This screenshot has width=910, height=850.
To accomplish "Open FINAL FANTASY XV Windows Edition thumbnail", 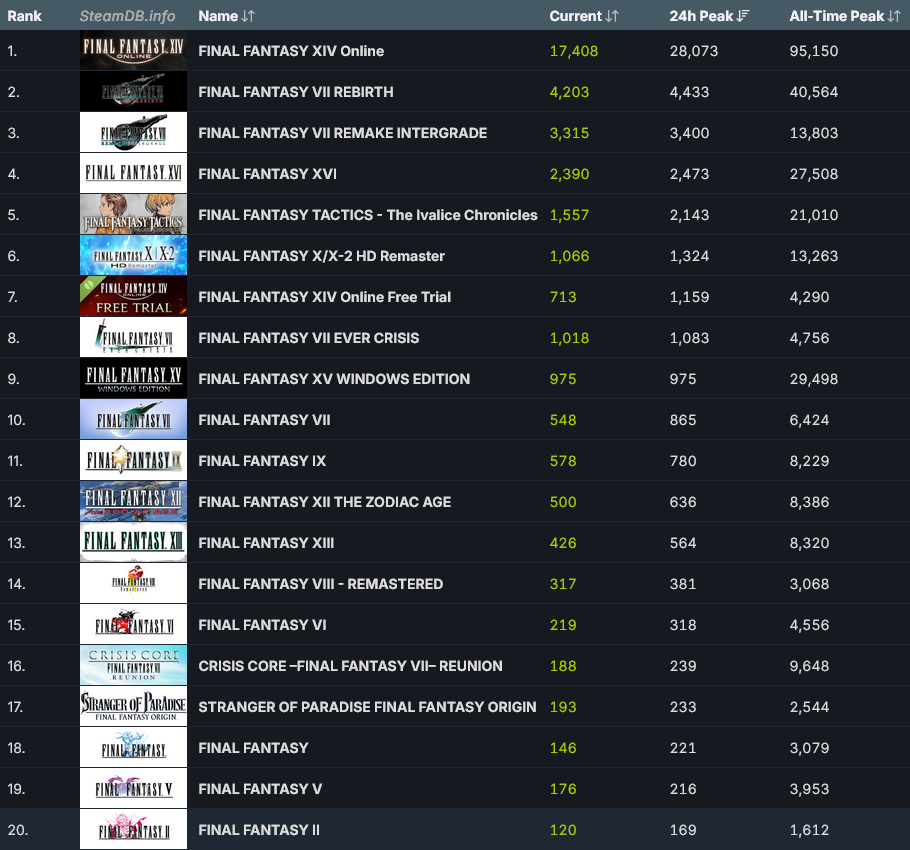I will point(133,379).
